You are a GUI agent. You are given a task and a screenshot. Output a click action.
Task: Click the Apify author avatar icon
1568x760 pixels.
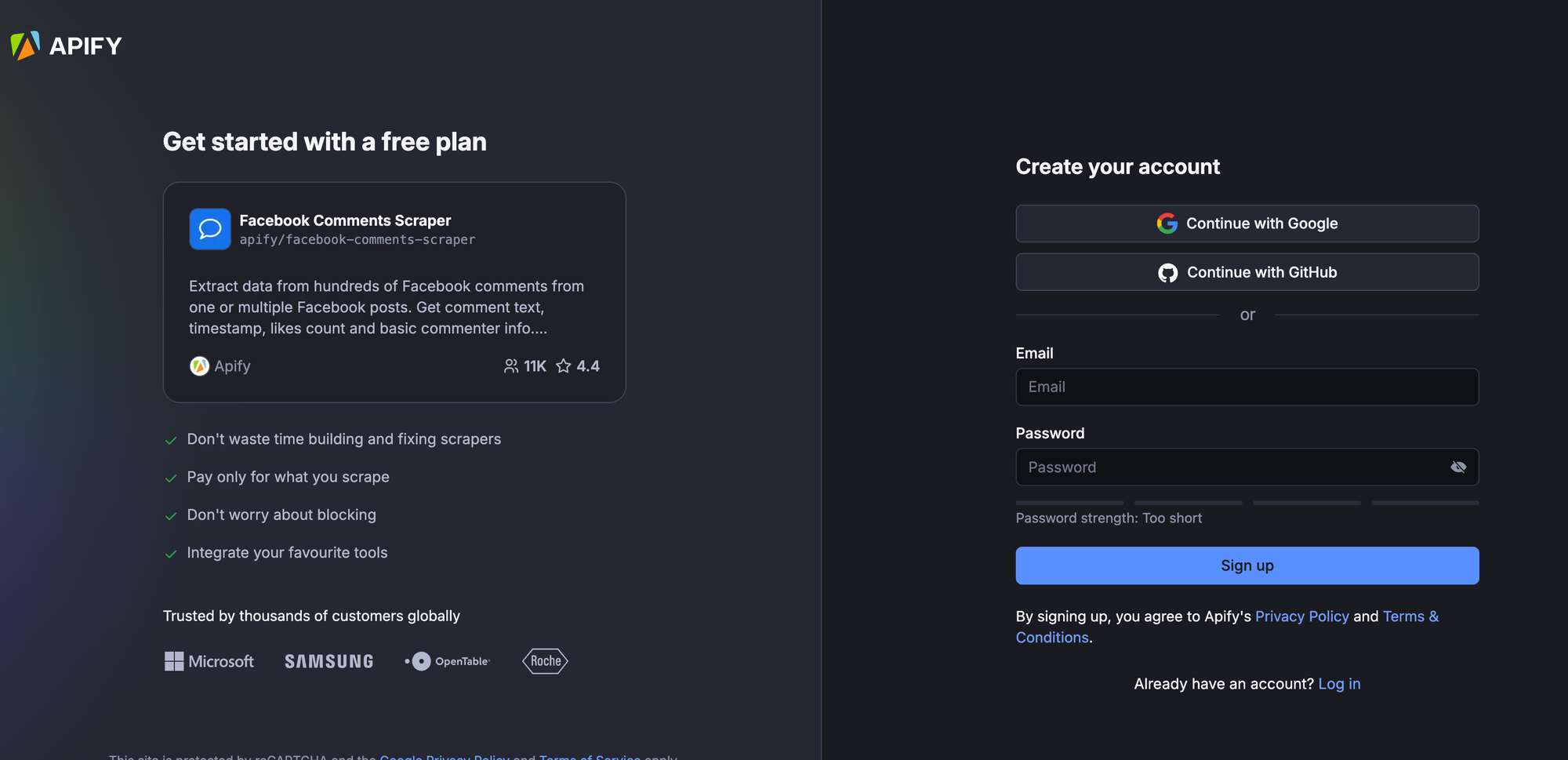(x=199, y=366)
